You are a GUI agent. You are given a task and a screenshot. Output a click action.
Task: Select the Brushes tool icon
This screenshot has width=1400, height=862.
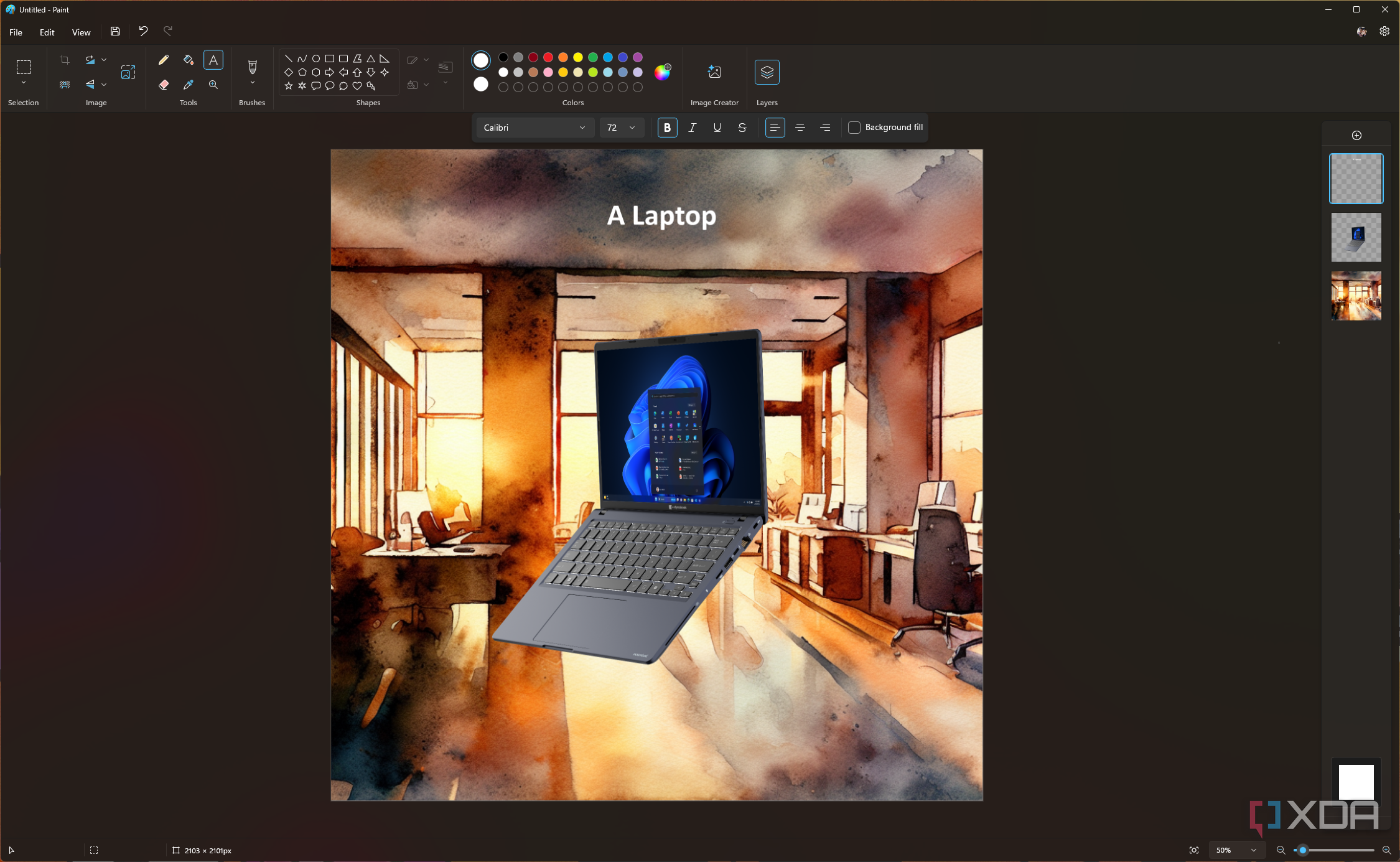252,66
